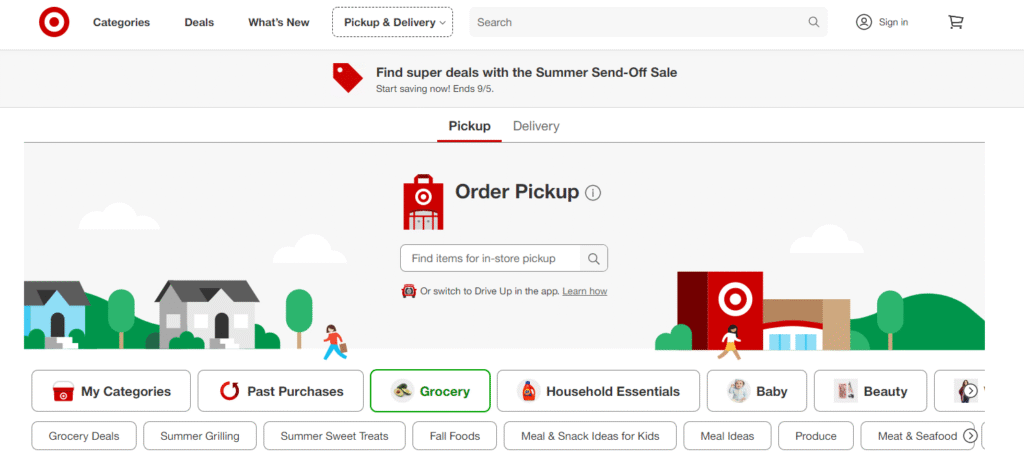Click the in-store pickup search magnifier button
Screen dimensions: 1024x470
point(594,258)
